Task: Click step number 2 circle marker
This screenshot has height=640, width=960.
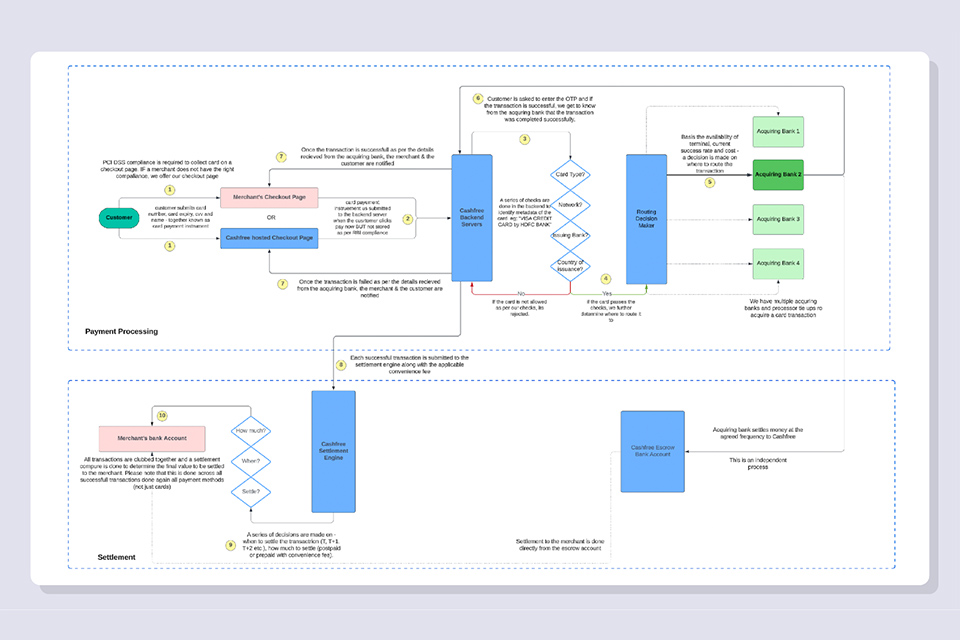Action: (x=407, y=218)
